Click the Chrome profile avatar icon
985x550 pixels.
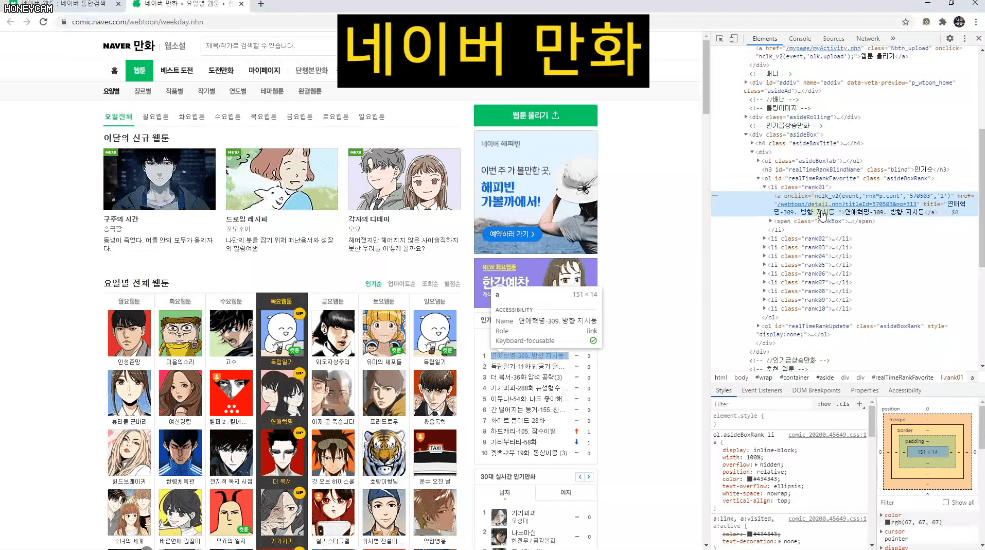tap(959, 21)
